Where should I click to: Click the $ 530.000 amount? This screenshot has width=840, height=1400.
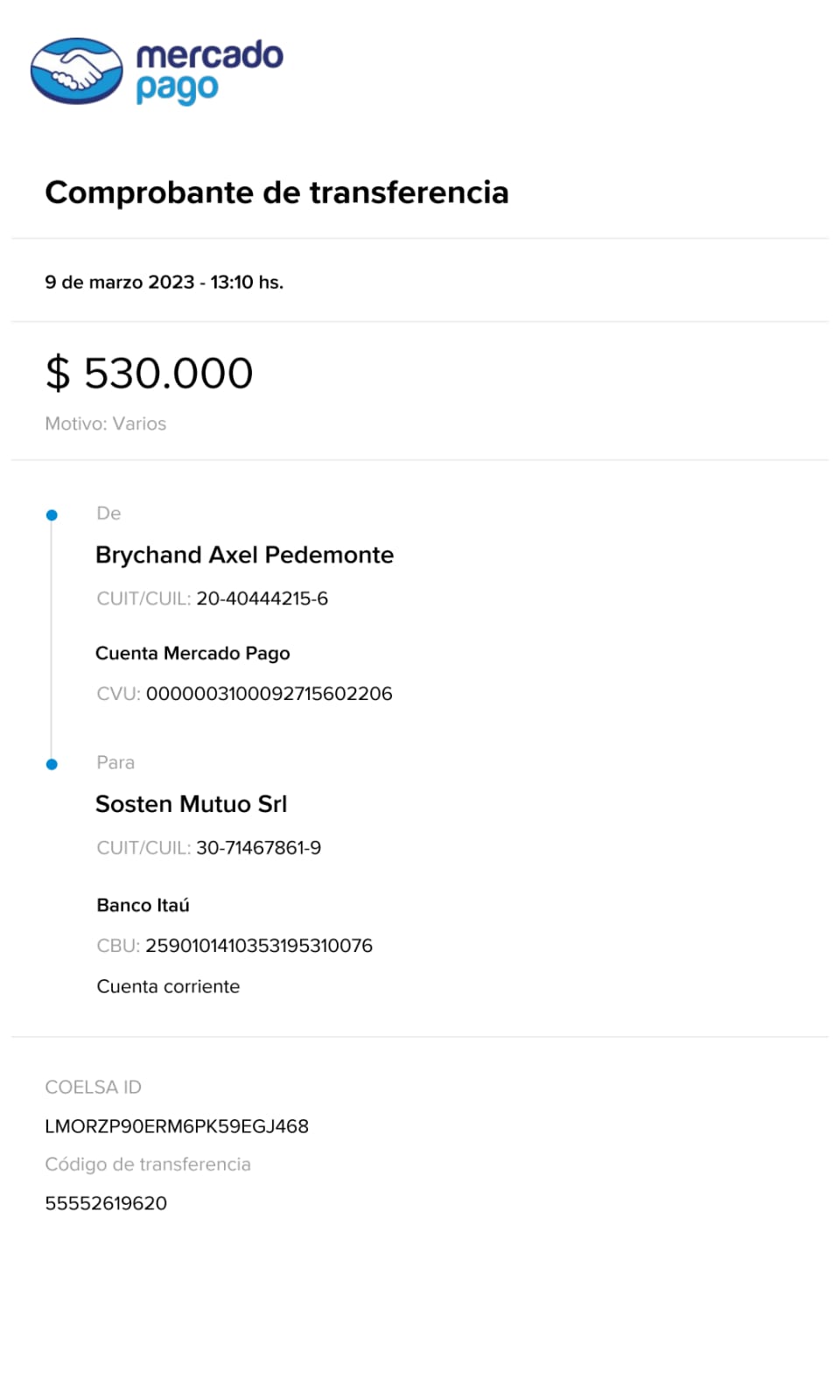coord(150,374)
